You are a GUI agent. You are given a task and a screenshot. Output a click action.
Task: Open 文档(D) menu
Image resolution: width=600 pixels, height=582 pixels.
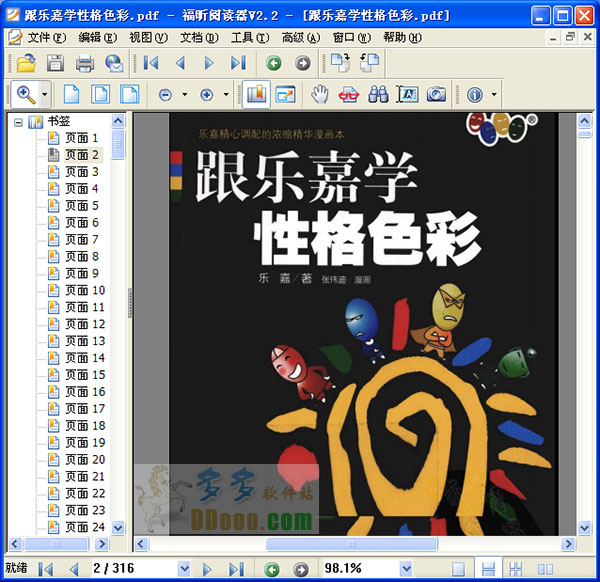[199, 37]
